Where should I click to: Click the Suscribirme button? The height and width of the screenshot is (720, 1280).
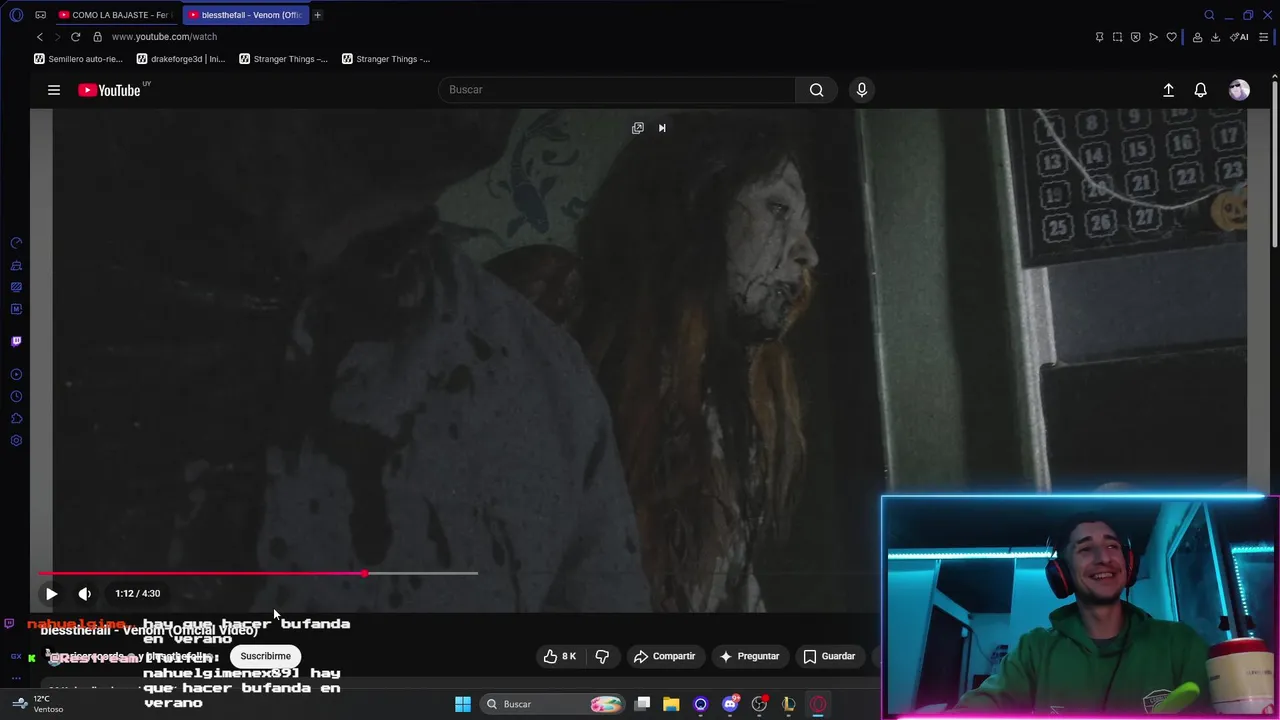tap(265, 656)
